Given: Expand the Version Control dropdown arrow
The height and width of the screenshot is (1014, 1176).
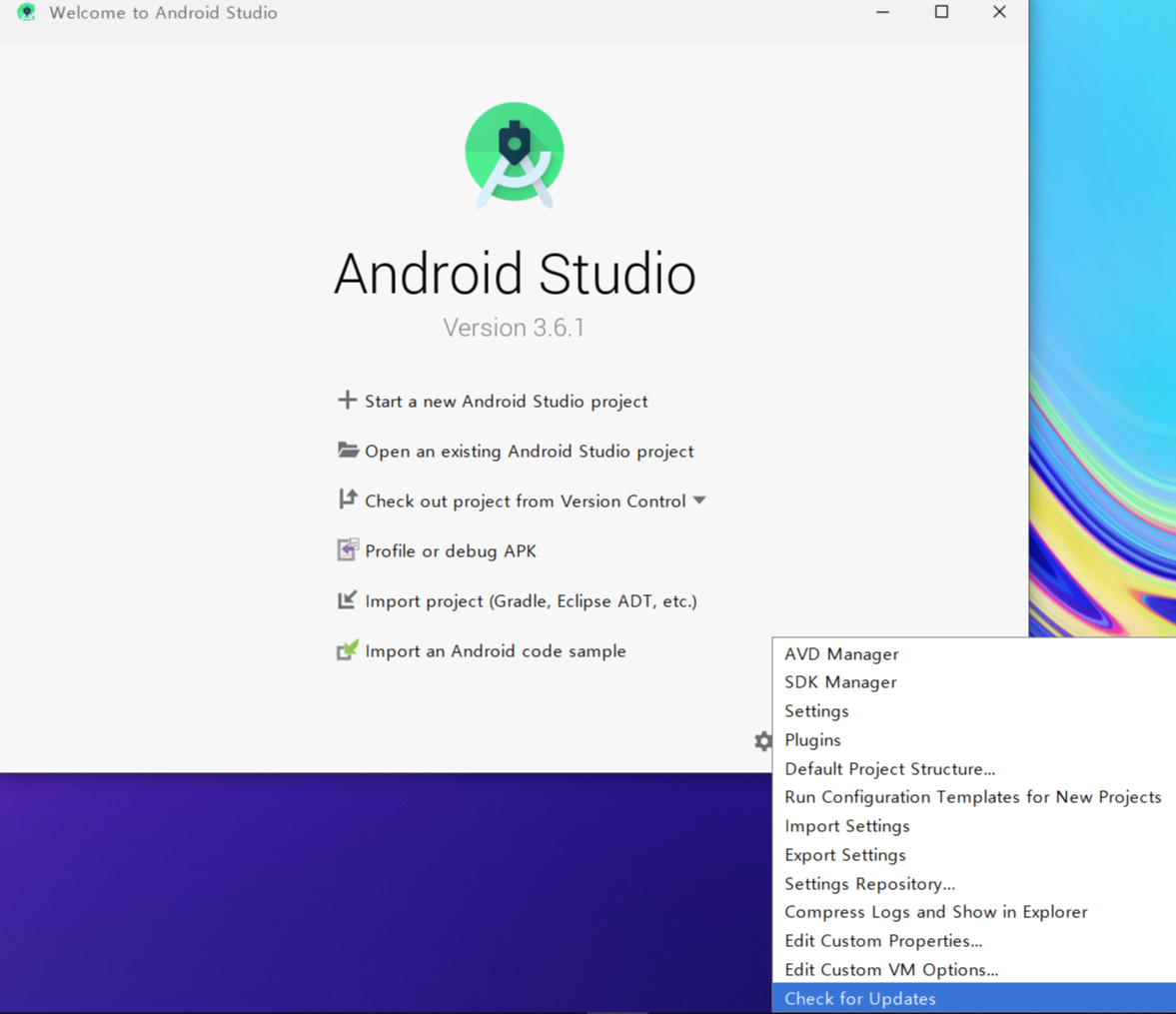Looking at the screenshot, I should point(699,501).
